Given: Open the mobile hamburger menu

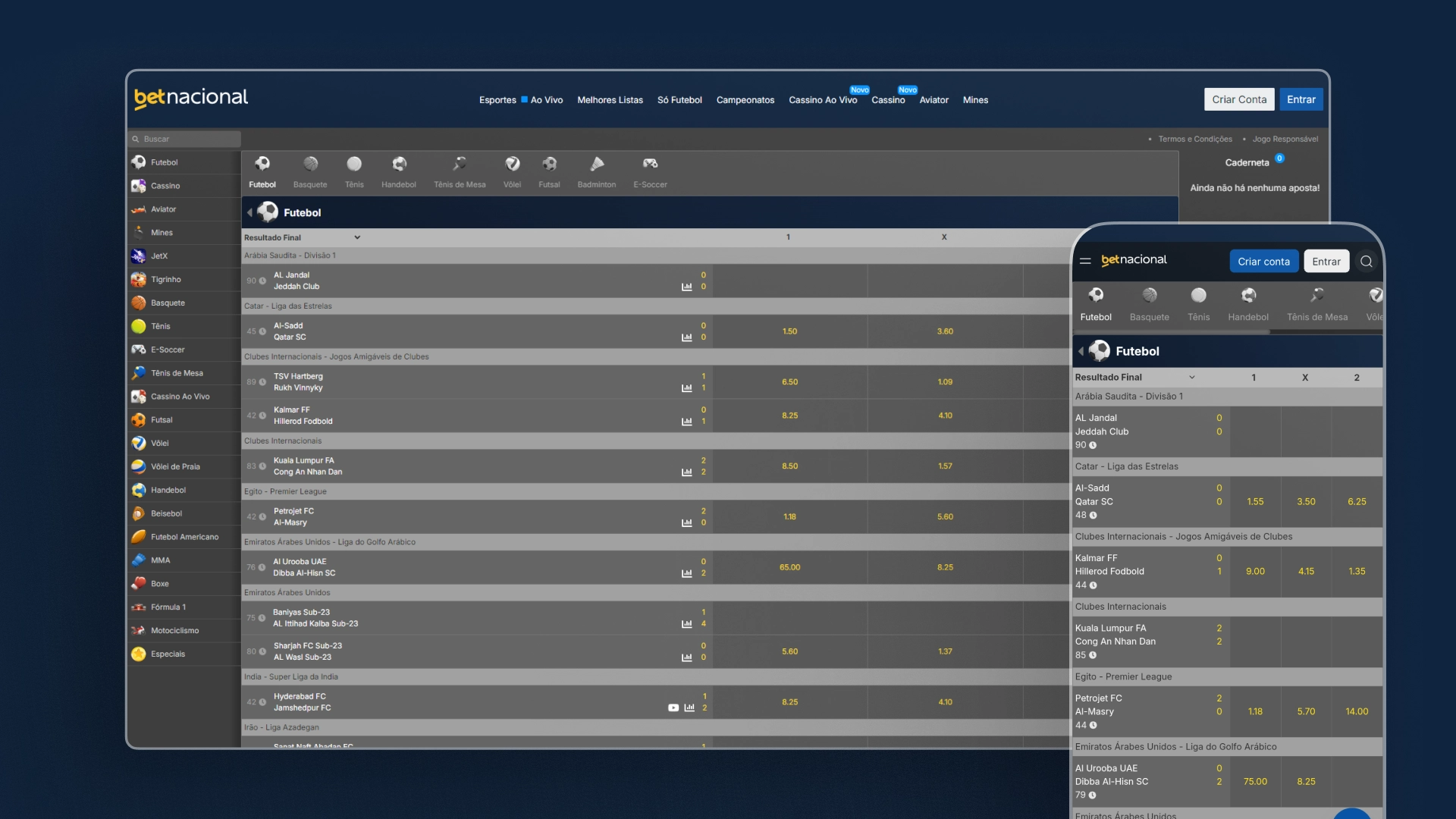Looking at the screenshot, I should pos(1085,261).
